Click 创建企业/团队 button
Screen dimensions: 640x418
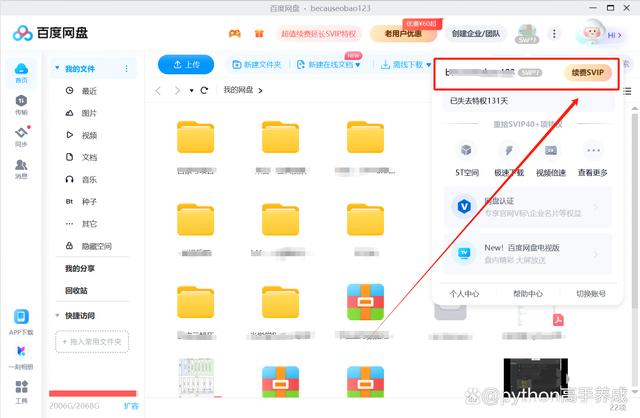[476, 33]
